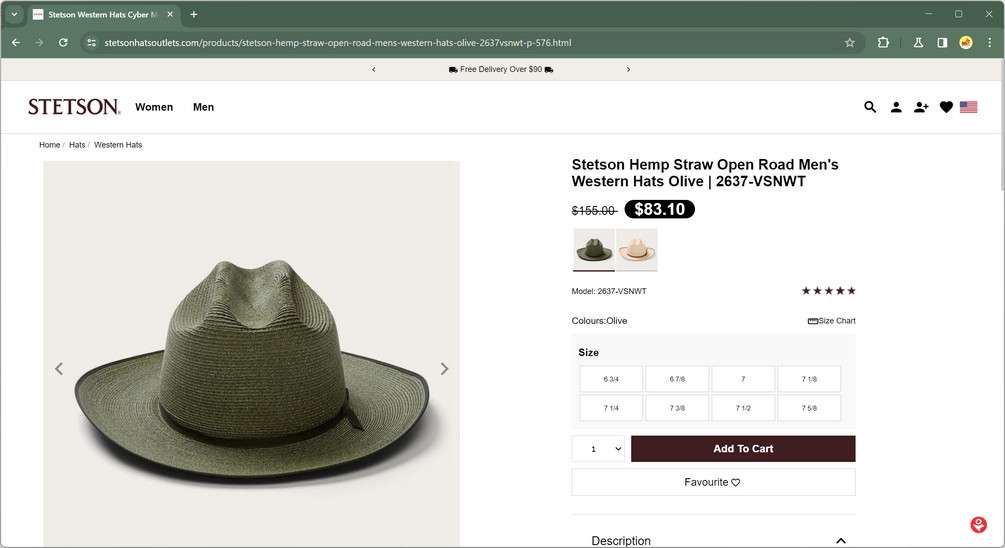The height and width of the screenshot is (548, 1005).
Task: Select size 7 3/8
Action: [677, 408]
